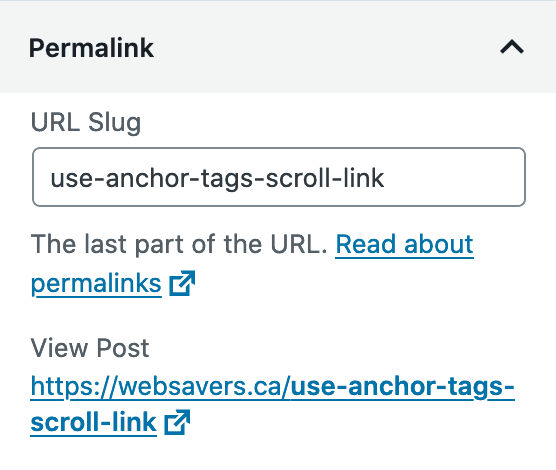Click the word 'tags' in the slug input
The height and width of the screenshot is (470, 556).
(227, 178)
